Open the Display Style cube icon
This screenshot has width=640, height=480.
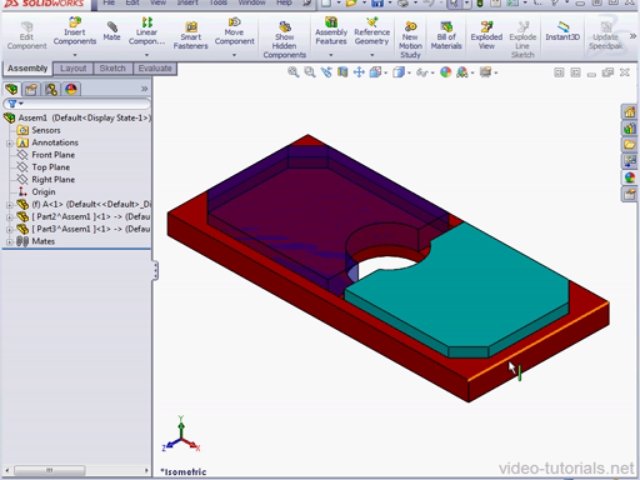pyautogui.click(x=398, y=72)
